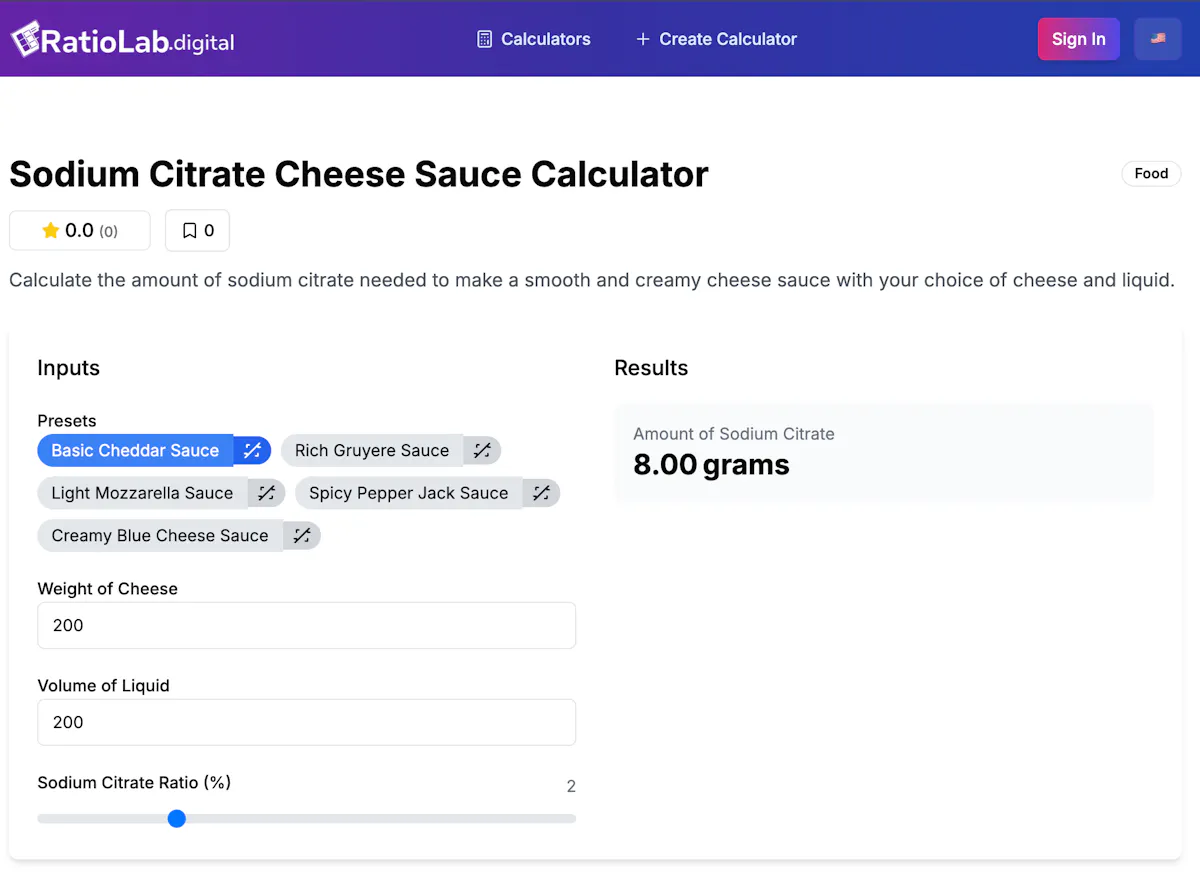The width and height of the screenshot is (1200, 876).
Task: Click the slider value 2 readout
Action: [571, 786]
